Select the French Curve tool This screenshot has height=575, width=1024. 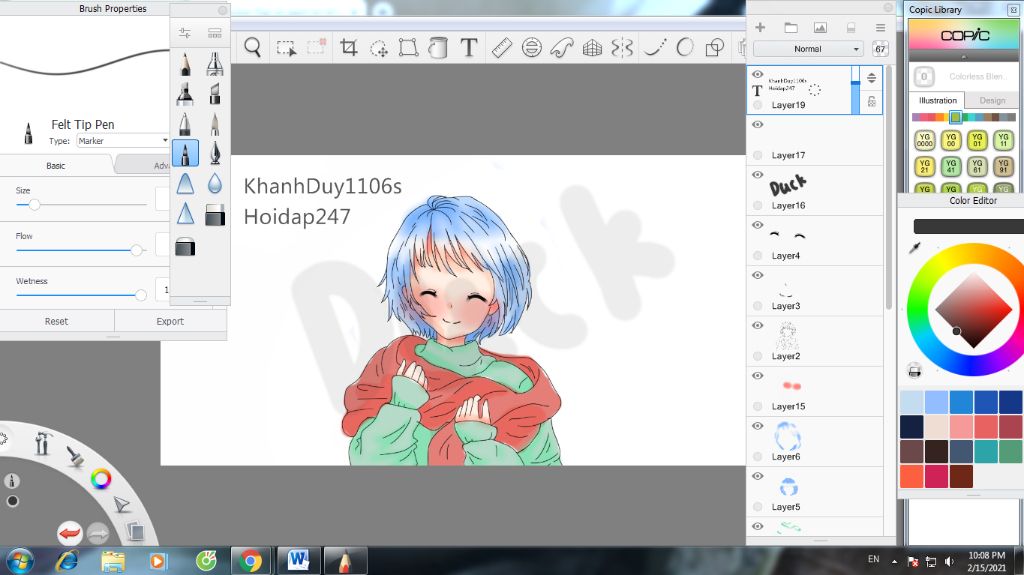point(562,47)
